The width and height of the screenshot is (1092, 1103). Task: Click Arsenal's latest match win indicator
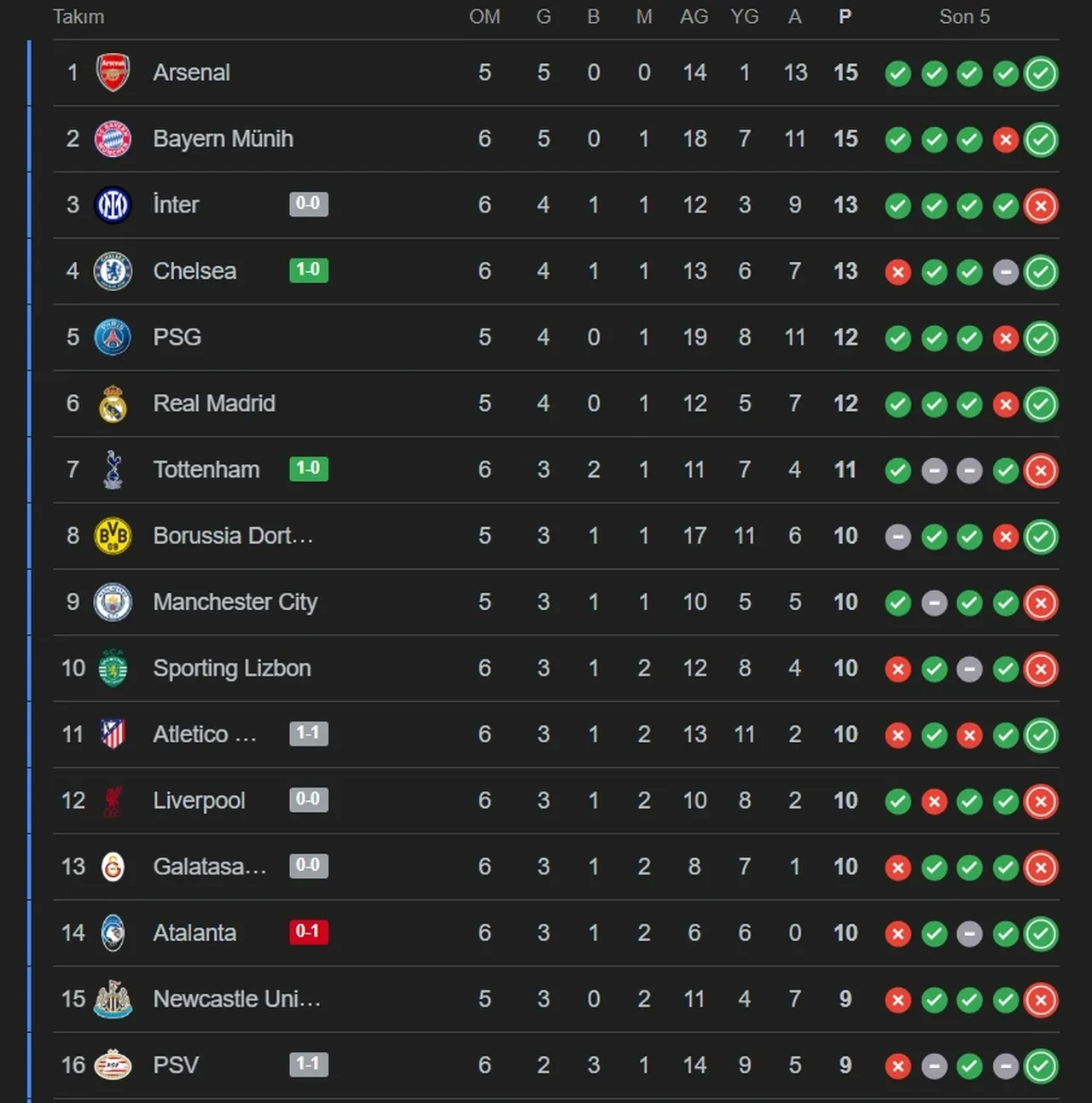pyautogui.click(x=1041, y=73)
